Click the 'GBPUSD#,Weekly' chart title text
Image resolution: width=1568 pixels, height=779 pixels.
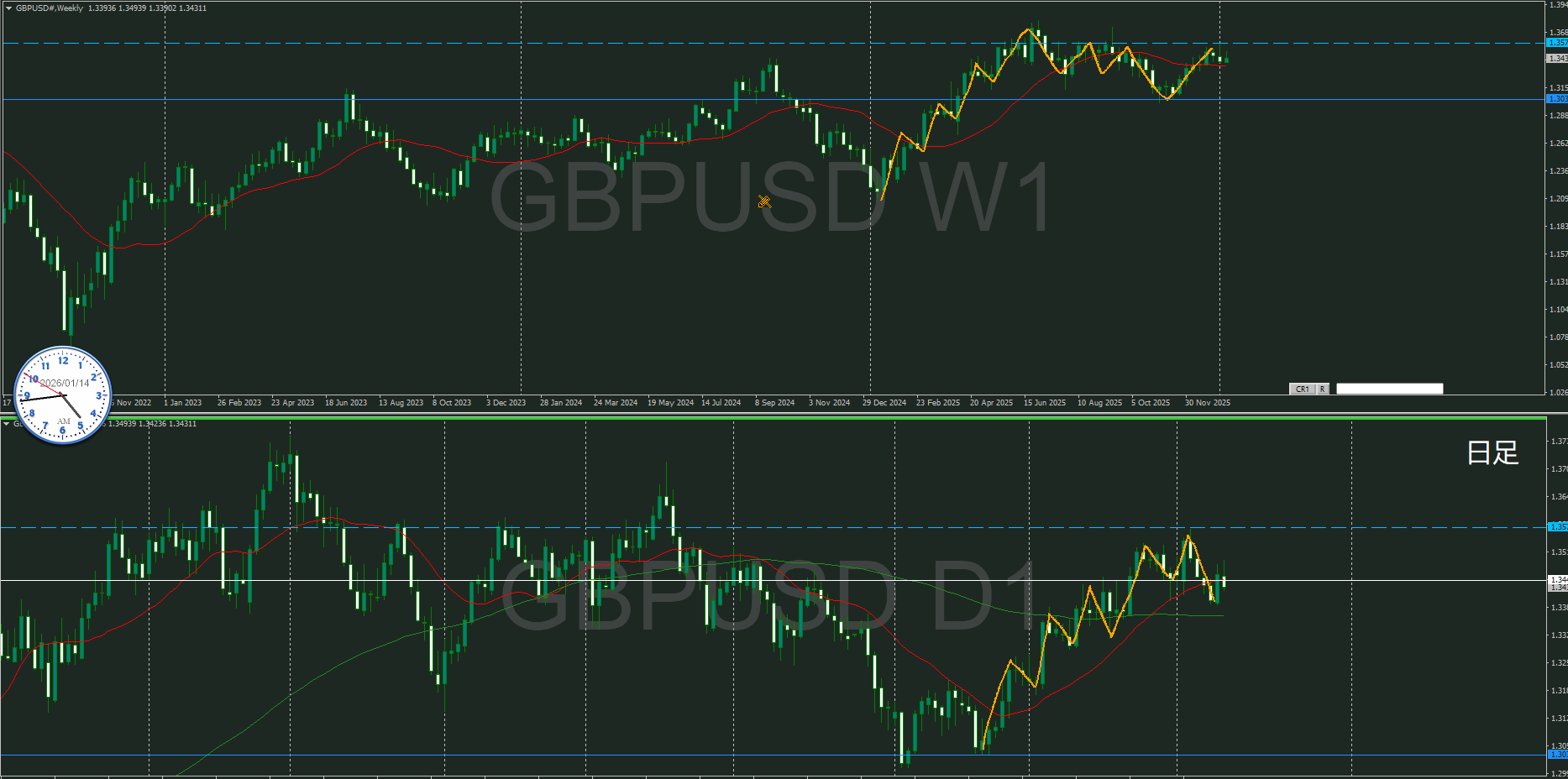point(50,8)
